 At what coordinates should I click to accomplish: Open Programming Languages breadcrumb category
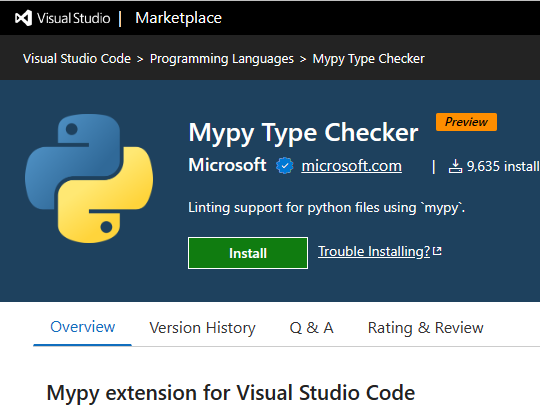tap(222, 59)
